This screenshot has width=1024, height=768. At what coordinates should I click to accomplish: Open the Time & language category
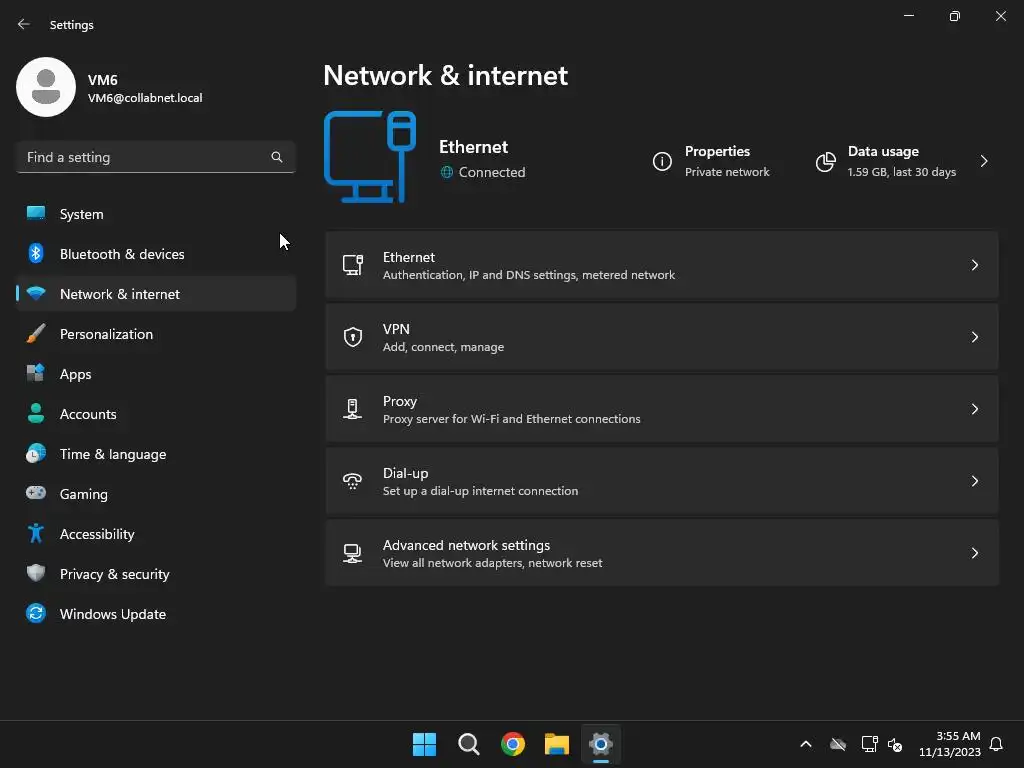click(113, 454)
